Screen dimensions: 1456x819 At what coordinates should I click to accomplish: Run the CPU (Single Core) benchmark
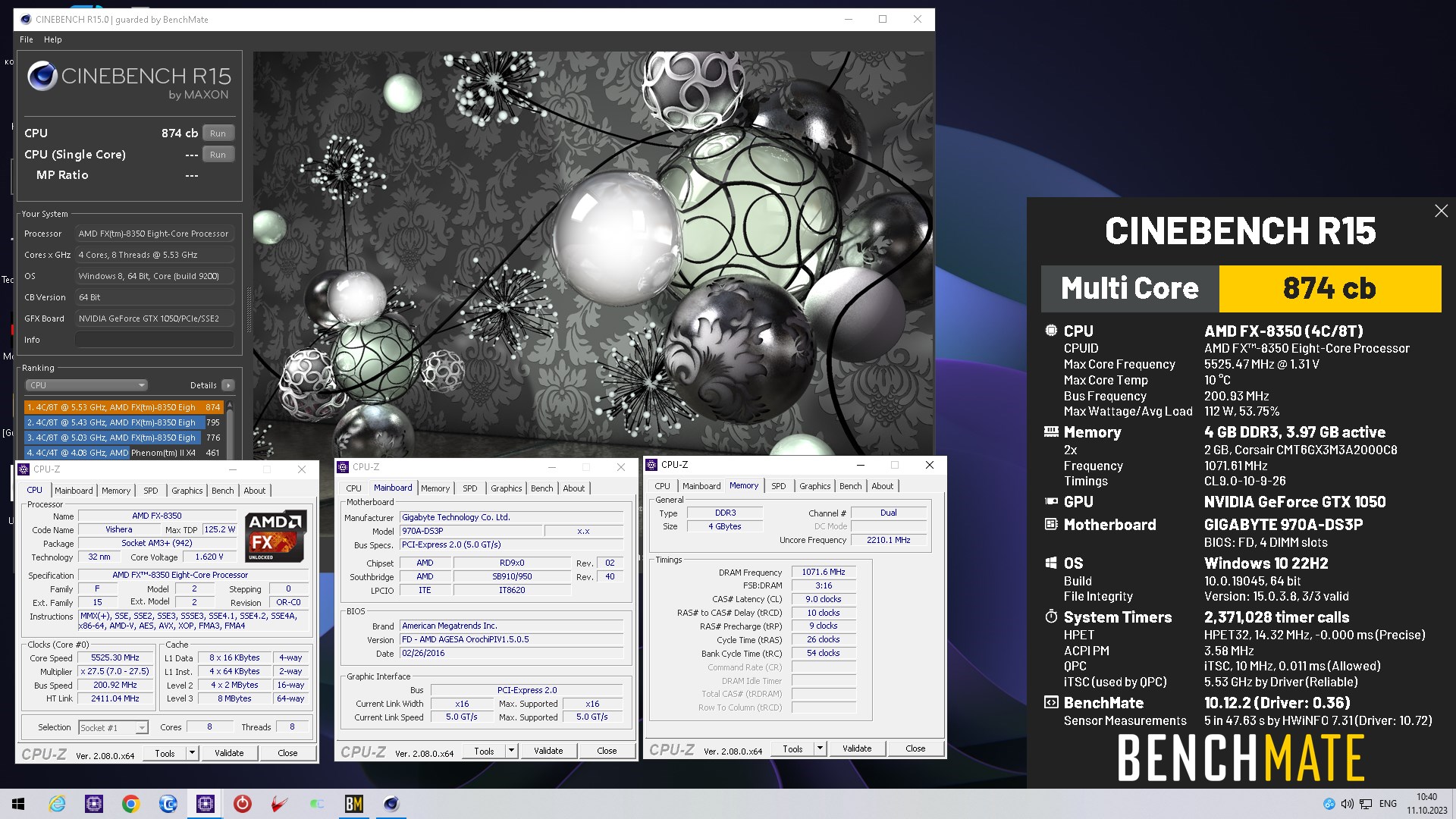pos(218,155)
